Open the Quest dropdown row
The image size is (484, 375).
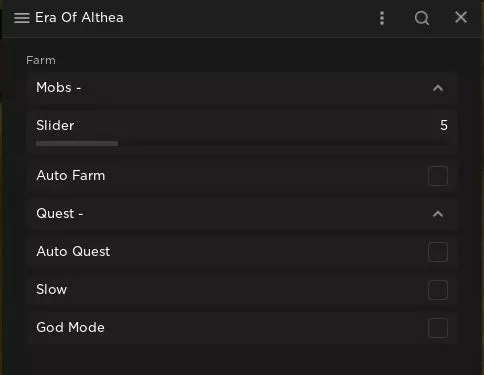(x=242, y=214)
